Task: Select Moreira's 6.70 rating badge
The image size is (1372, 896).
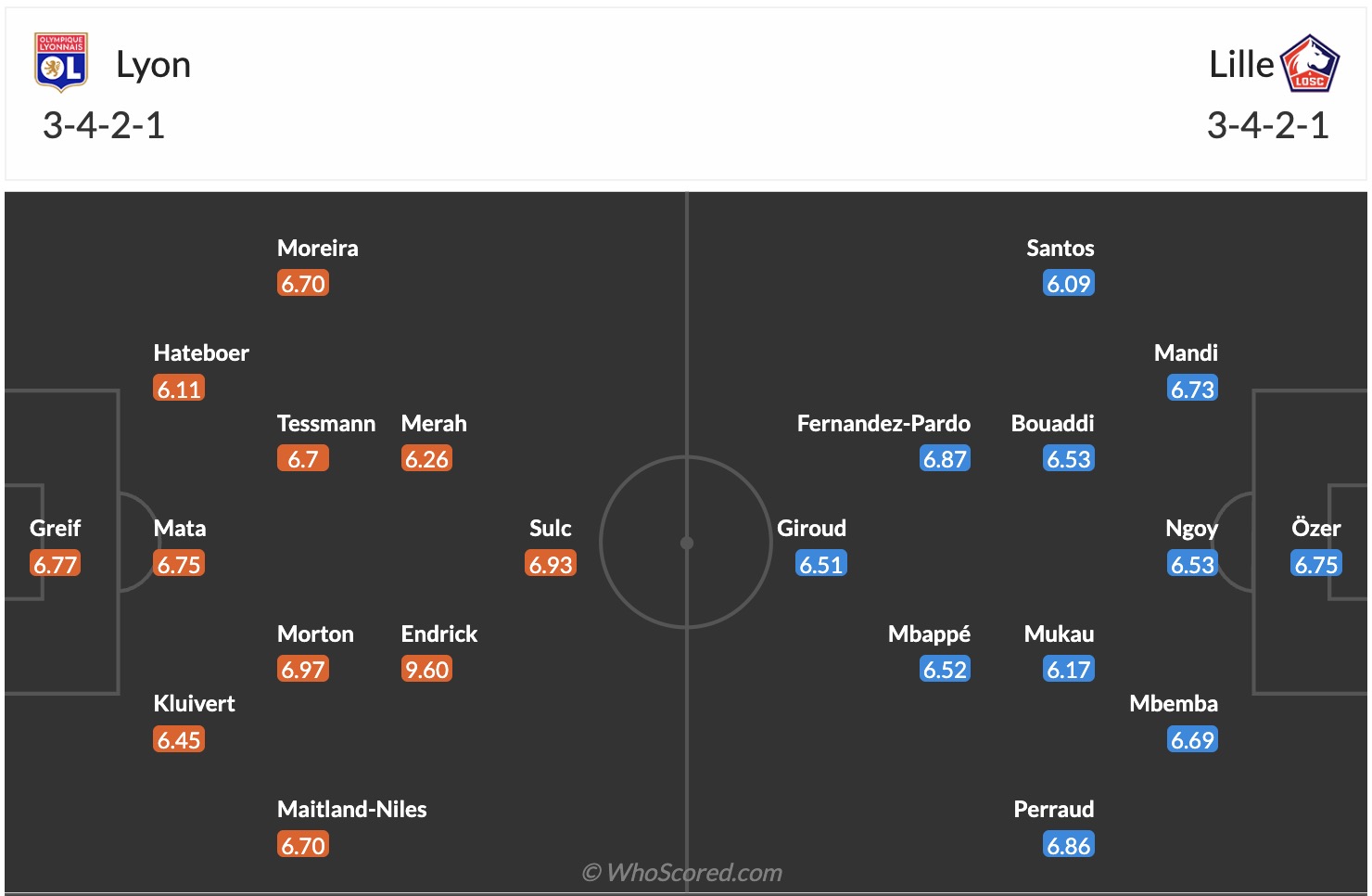Action: pyautogui.click(x=303, y=284)
